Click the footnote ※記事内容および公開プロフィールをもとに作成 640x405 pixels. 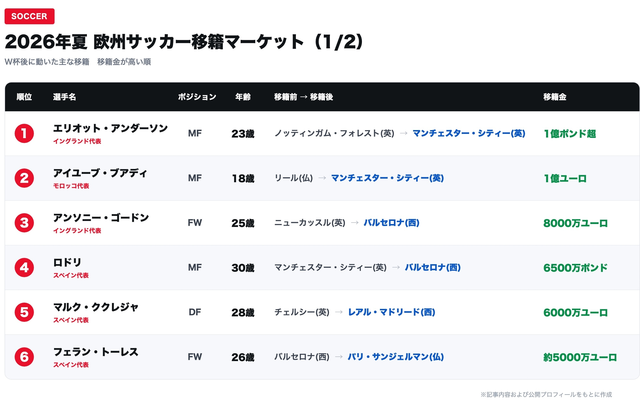pos(546,394)
